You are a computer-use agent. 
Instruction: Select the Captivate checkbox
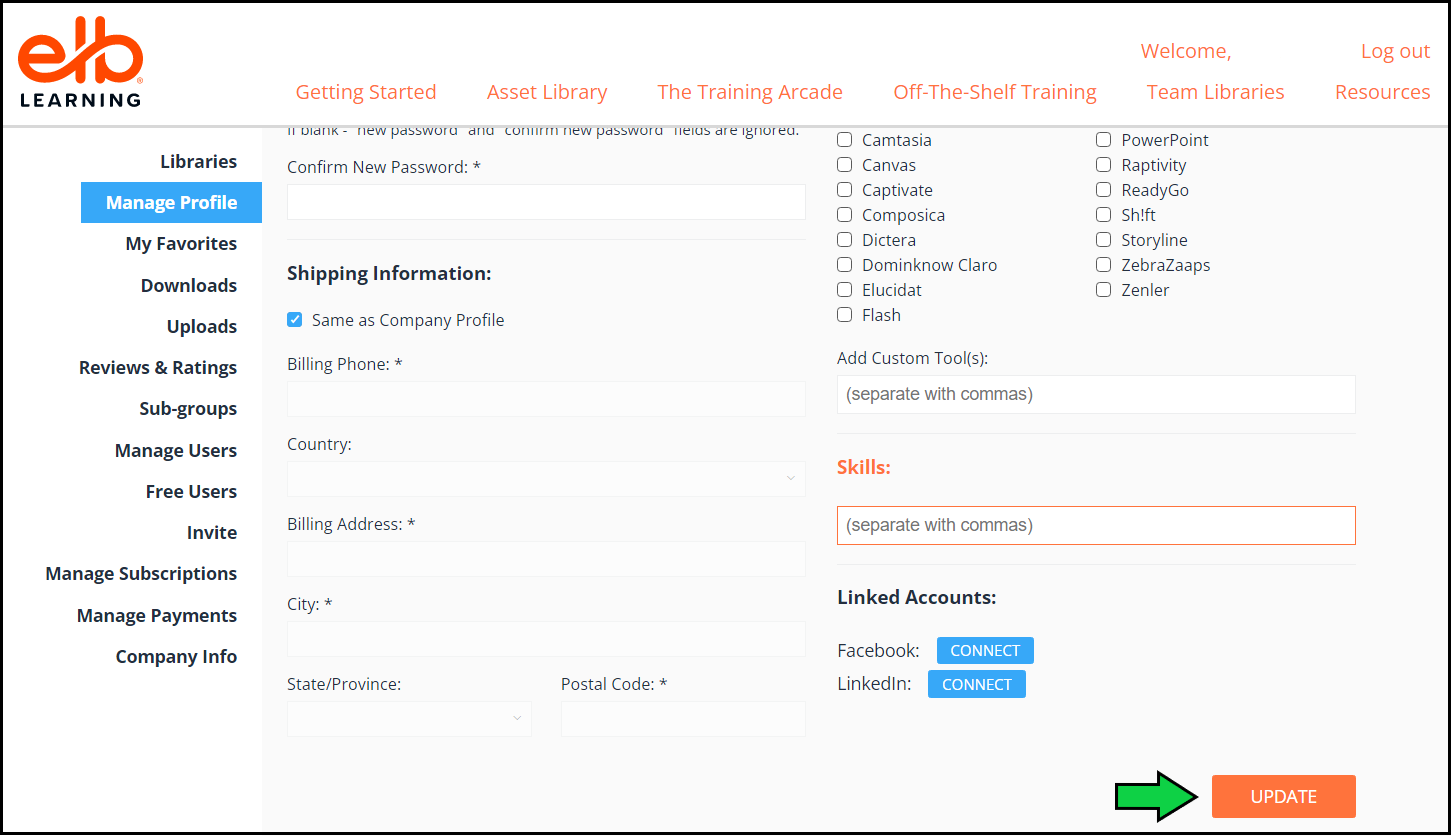click(x=845, y=190)
